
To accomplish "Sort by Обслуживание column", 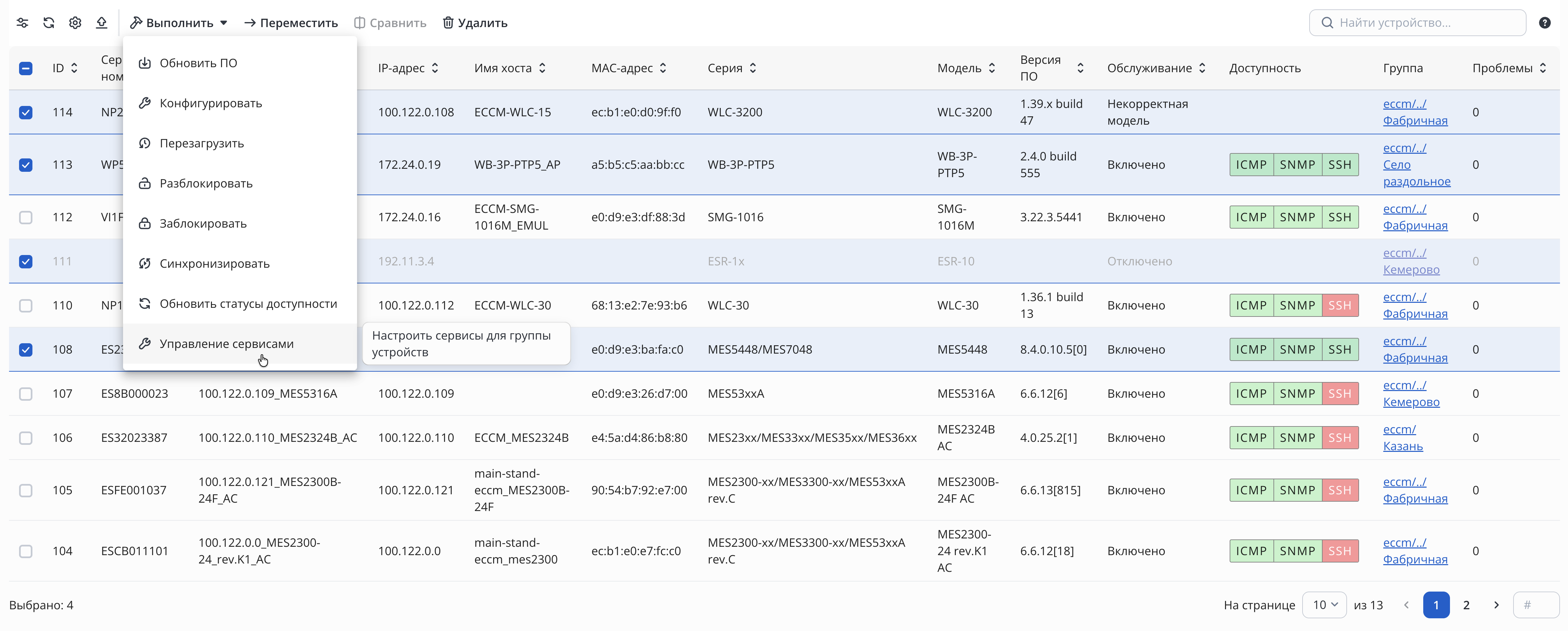I will tap(1202, 68).
